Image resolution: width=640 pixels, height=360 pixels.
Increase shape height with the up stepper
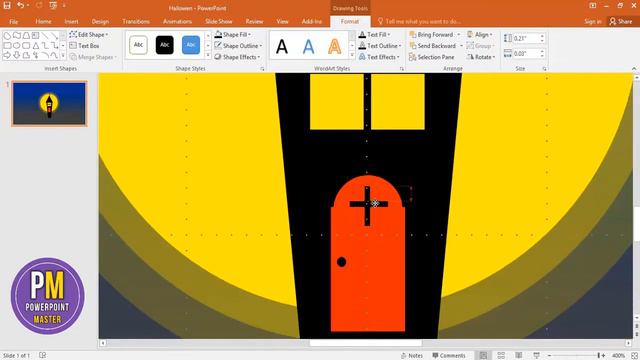[542, 36]
